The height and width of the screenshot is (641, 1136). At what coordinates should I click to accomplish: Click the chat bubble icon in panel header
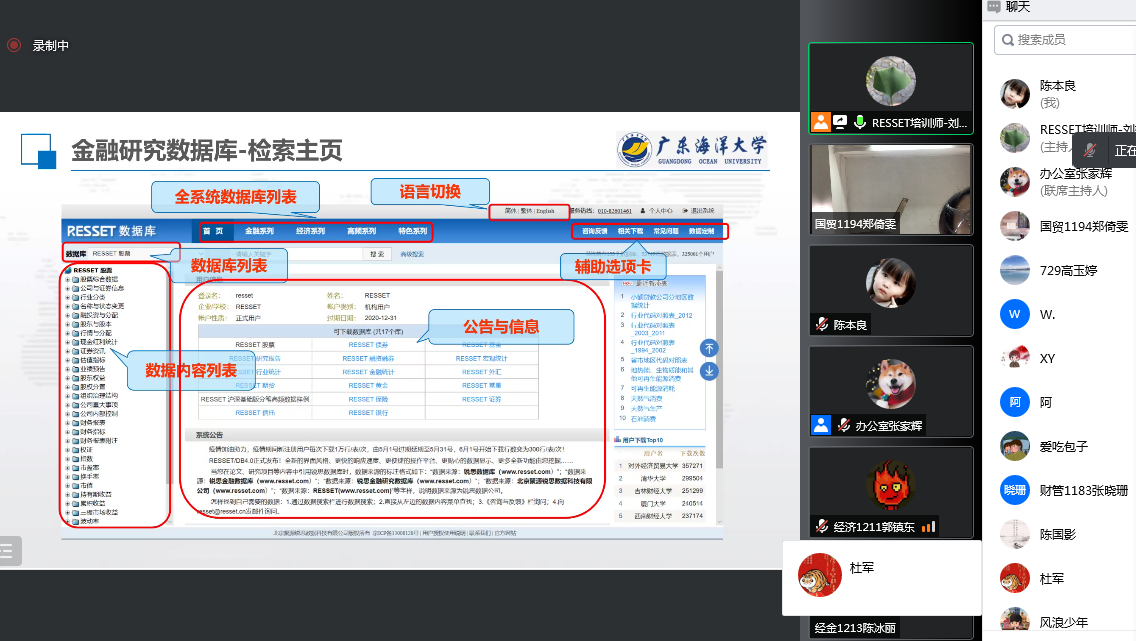(x=994, y=7)
